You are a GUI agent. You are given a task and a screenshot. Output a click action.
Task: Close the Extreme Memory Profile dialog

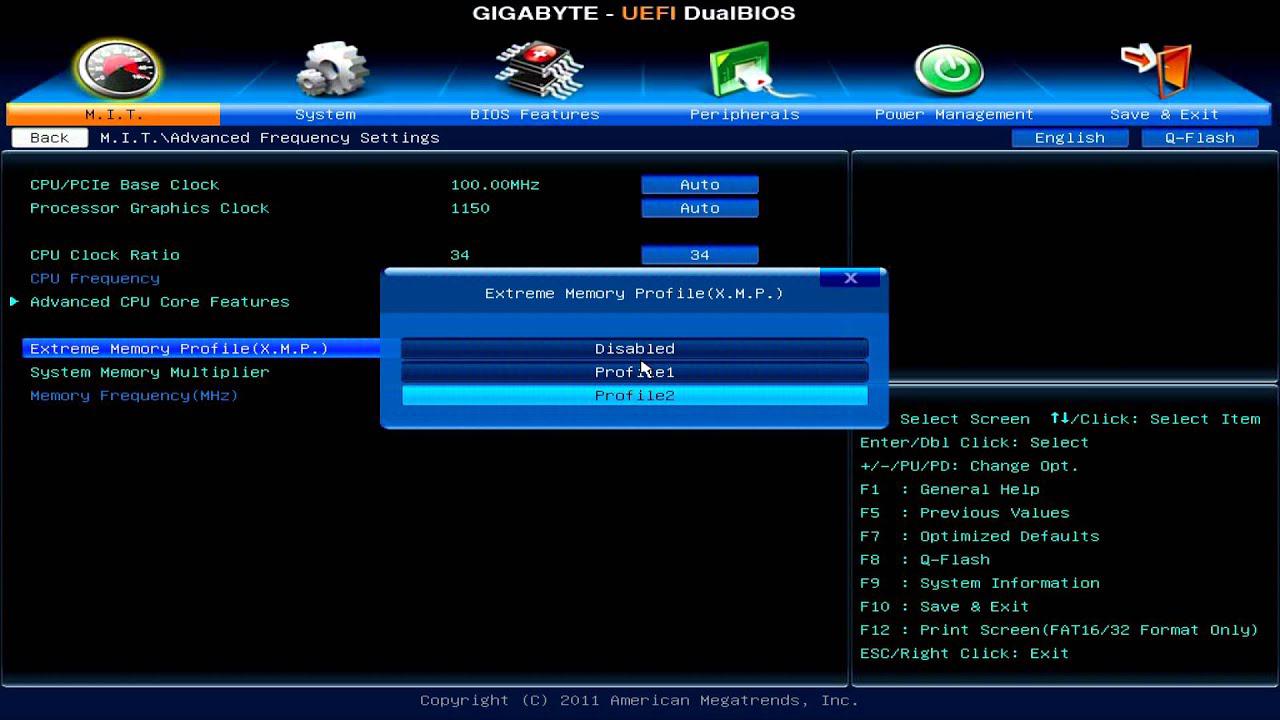(x=850, y=278)
